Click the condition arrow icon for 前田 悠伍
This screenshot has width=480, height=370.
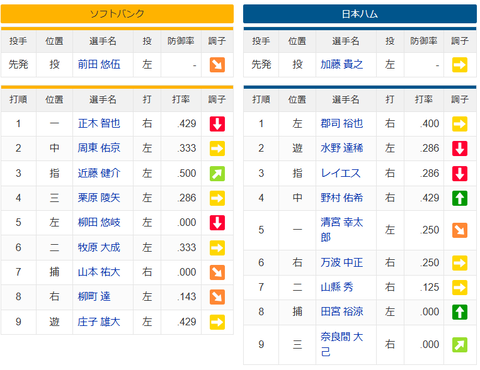(x=217, y=65)
